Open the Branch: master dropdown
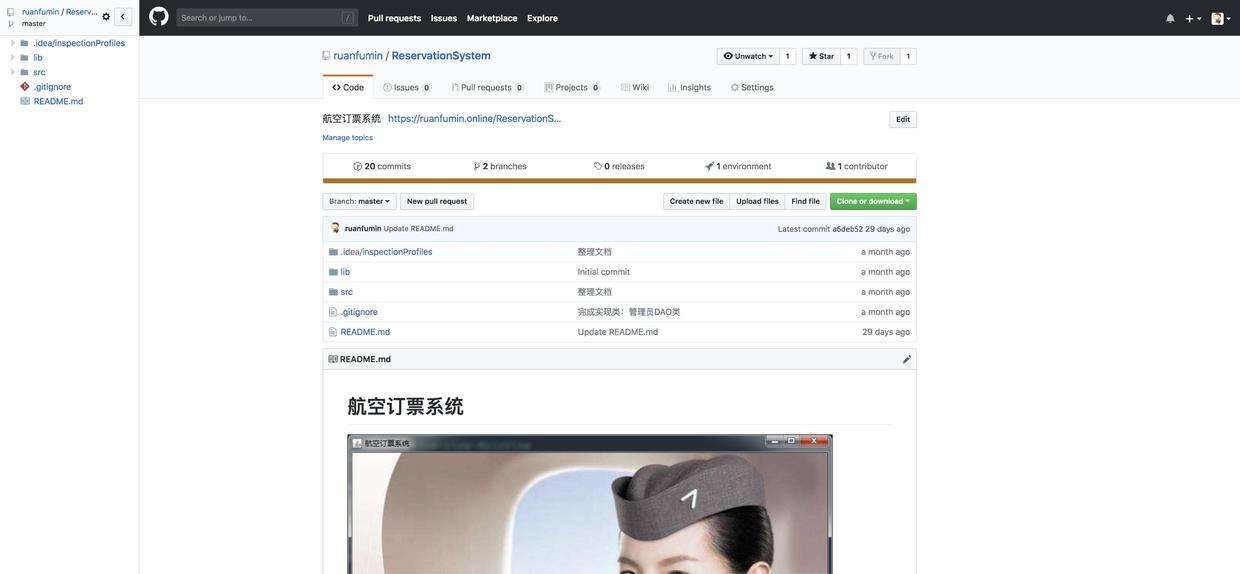Viewport: 1240px width, 574px height. pos(360,201)
